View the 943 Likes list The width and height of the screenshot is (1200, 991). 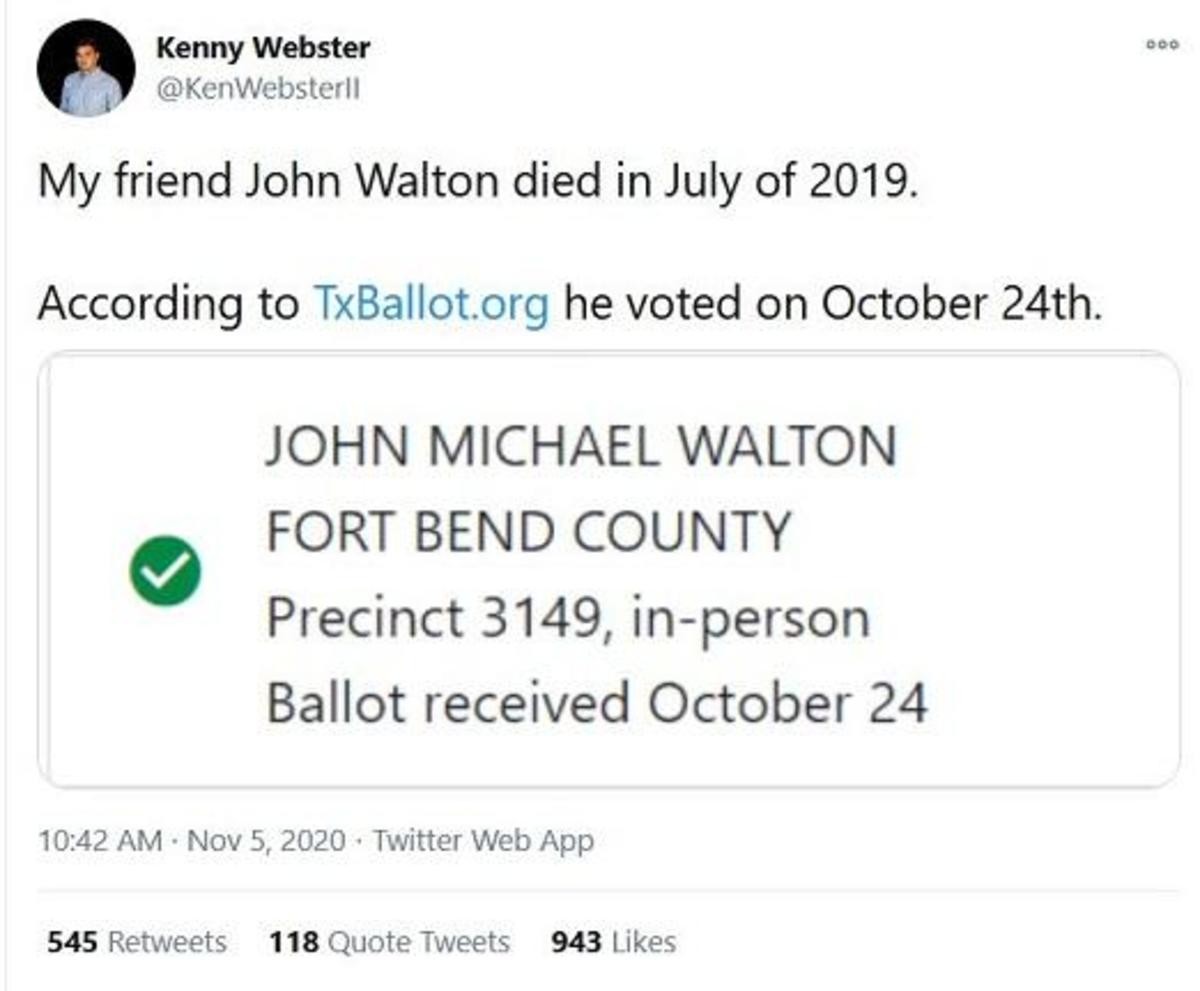pos(613,941)
